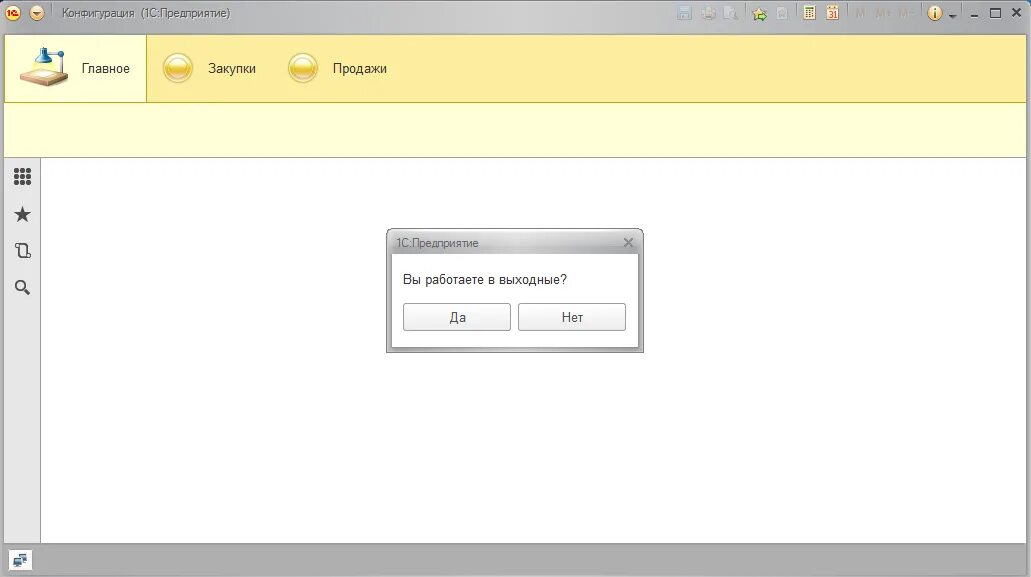Image resolution: width=1031 pixels, height=577 pixels.
Task: Click the Print preview toolbar icon
Action: tap(731, 13)
